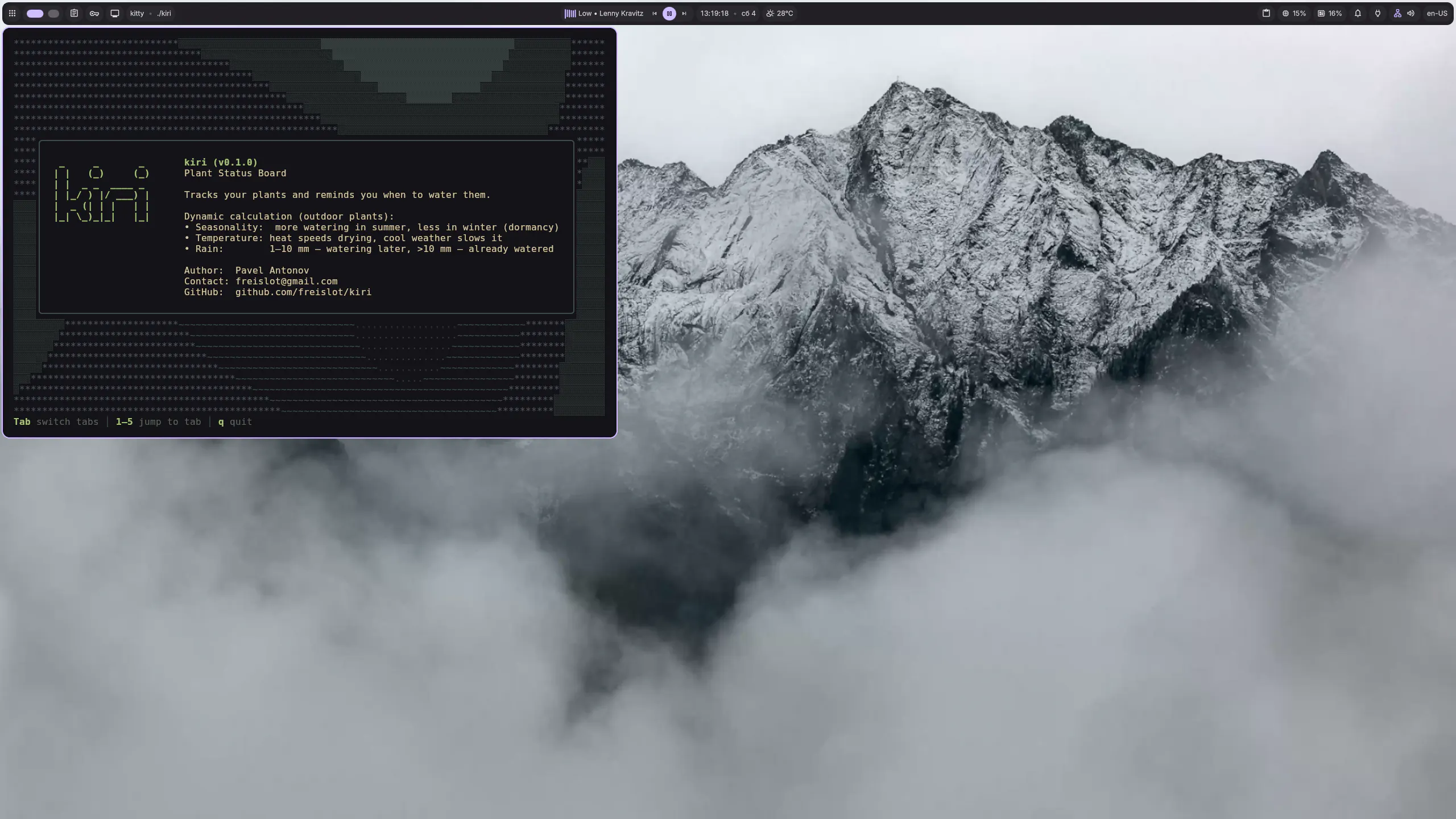
Task: Open the notes clipboard-list icon in top bar
Action: point(74,13)
